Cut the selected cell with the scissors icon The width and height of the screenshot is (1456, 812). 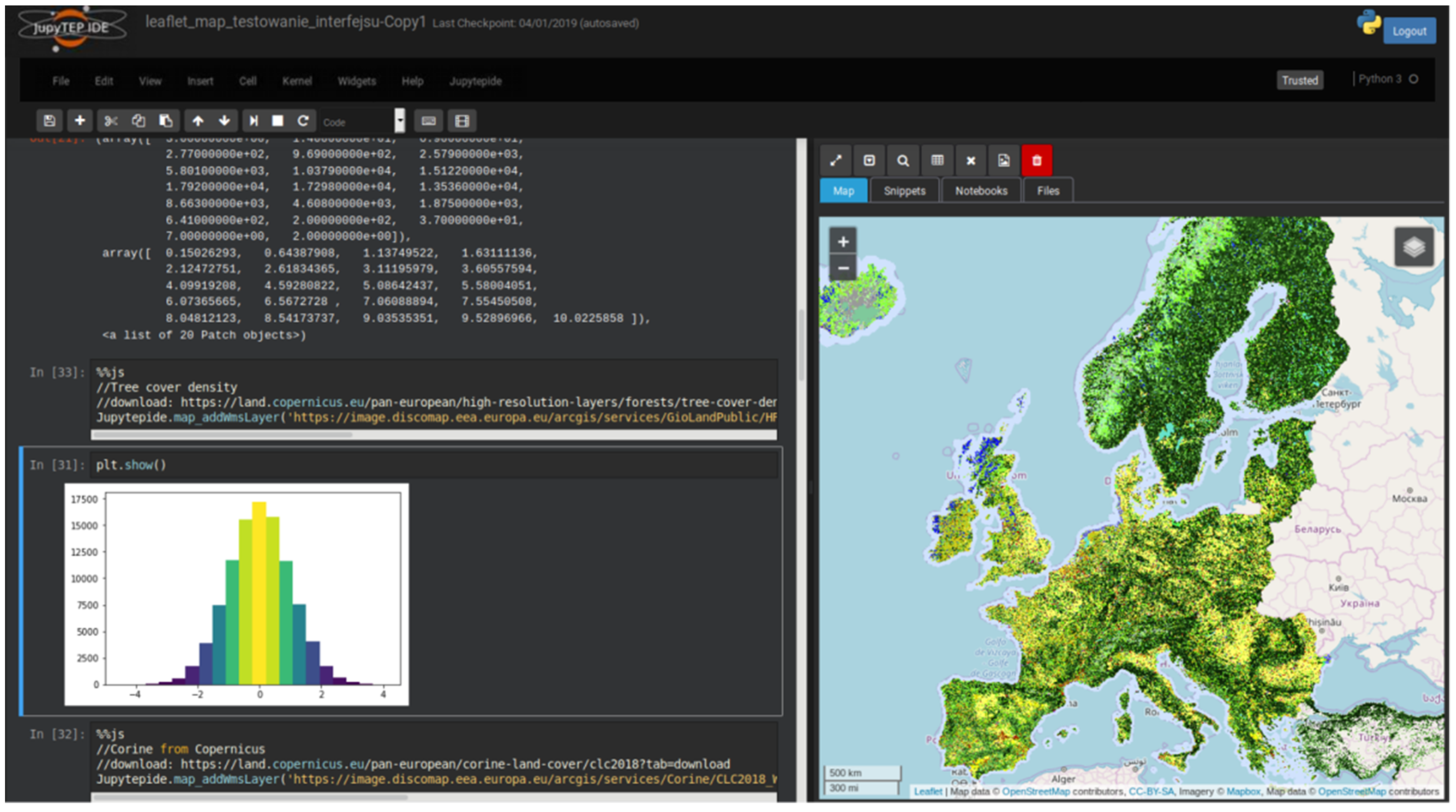pos(111,121)
